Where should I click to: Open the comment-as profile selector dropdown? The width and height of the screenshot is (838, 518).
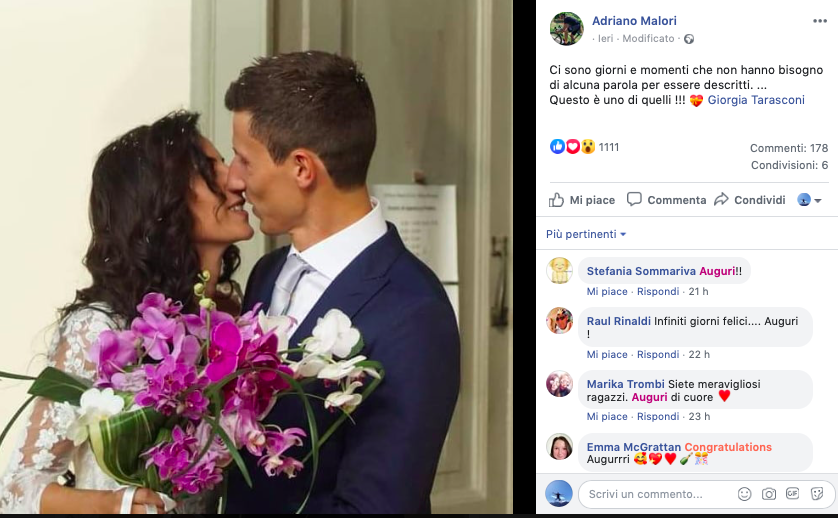809,200
